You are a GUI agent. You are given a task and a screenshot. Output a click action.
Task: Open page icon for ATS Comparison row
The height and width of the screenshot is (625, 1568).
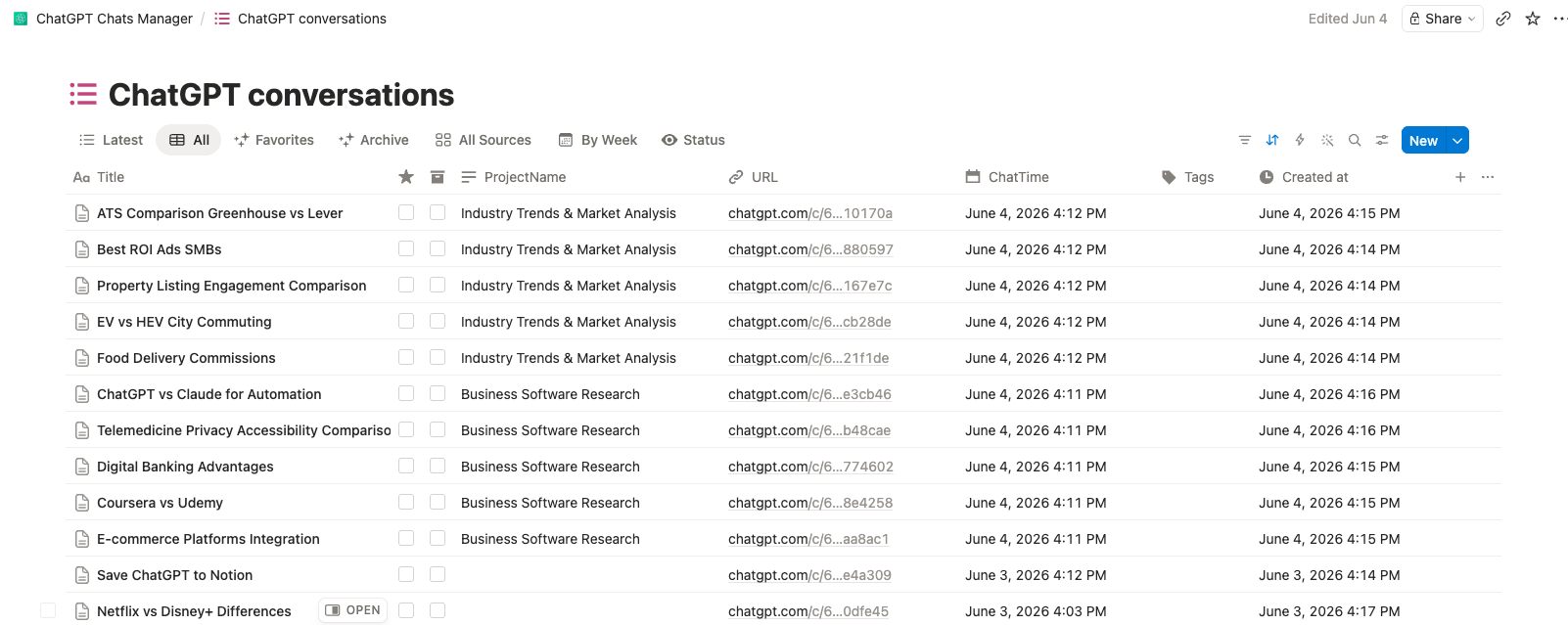coord(82,213)
